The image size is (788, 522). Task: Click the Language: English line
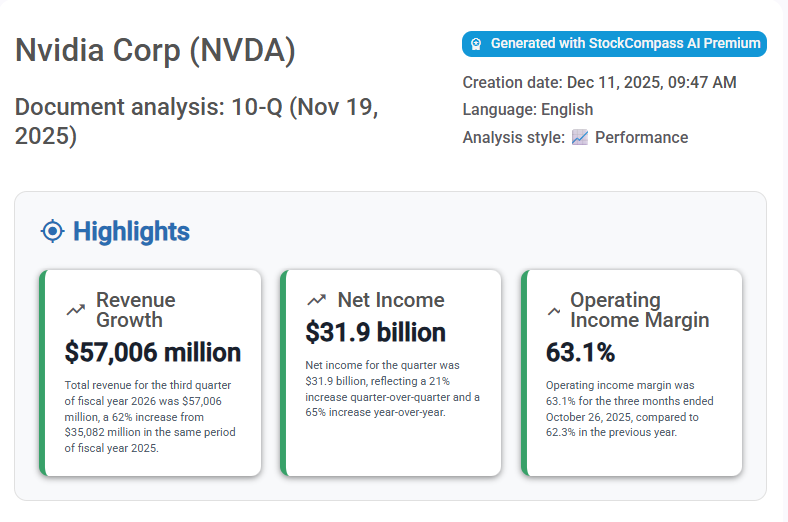point(527,110)
